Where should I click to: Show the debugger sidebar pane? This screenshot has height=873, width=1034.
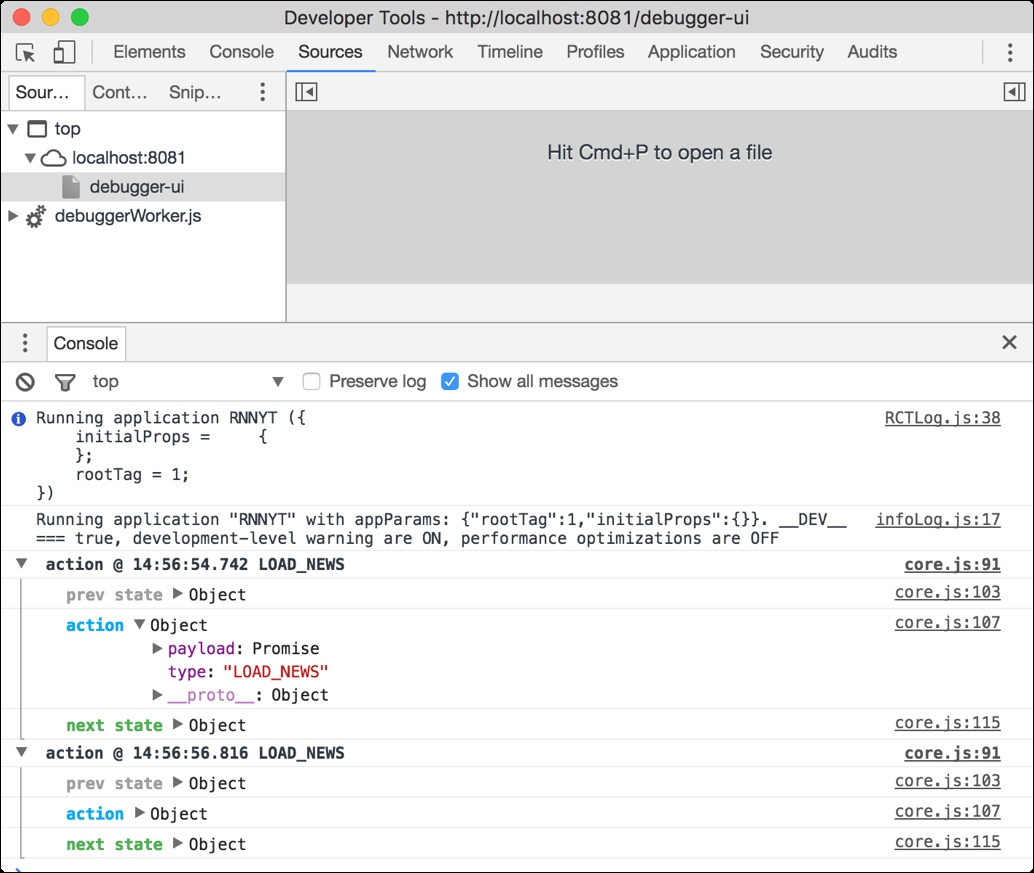(1014, 92)
